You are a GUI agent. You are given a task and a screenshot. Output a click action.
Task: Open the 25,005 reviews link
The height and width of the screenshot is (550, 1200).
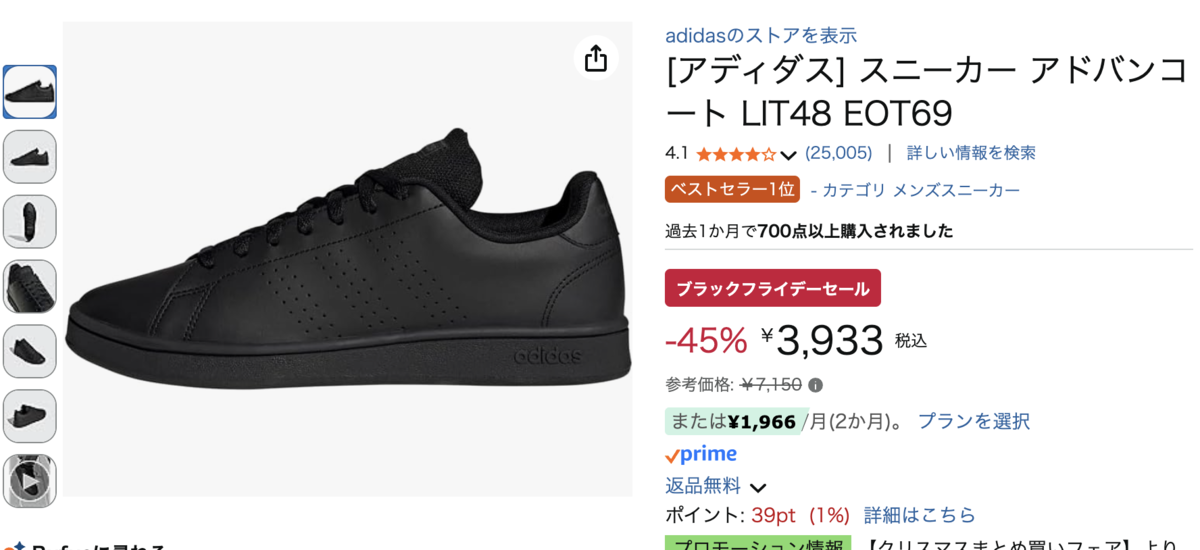(838, 153)
